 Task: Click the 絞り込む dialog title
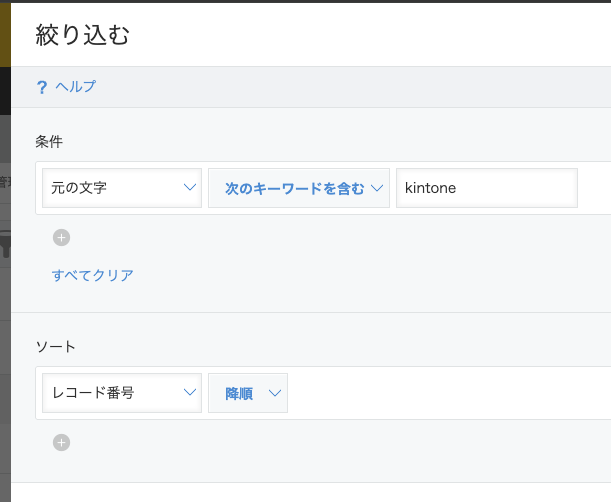coord(82,35)
